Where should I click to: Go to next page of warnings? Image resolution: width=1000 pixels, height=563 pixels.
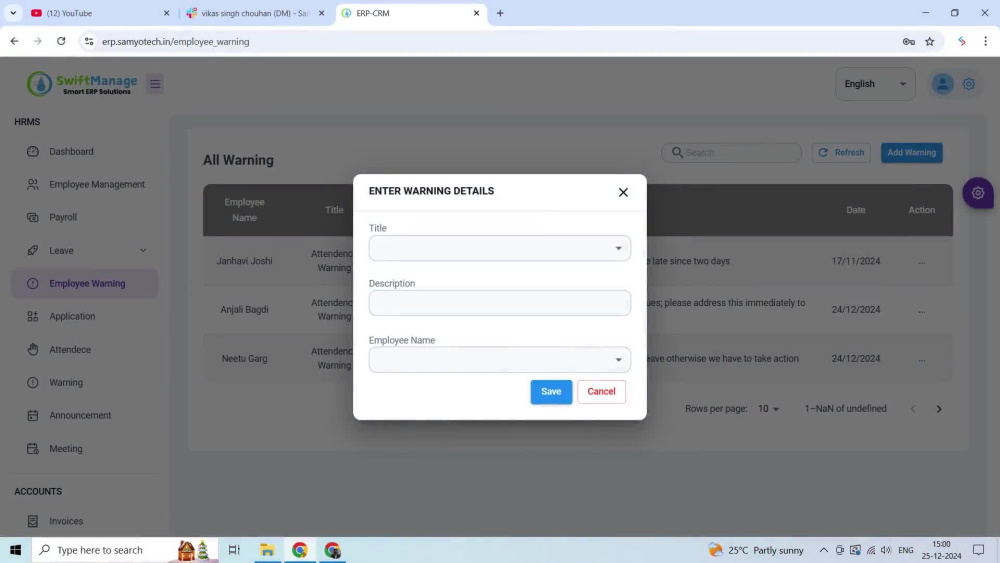[939, 409]
